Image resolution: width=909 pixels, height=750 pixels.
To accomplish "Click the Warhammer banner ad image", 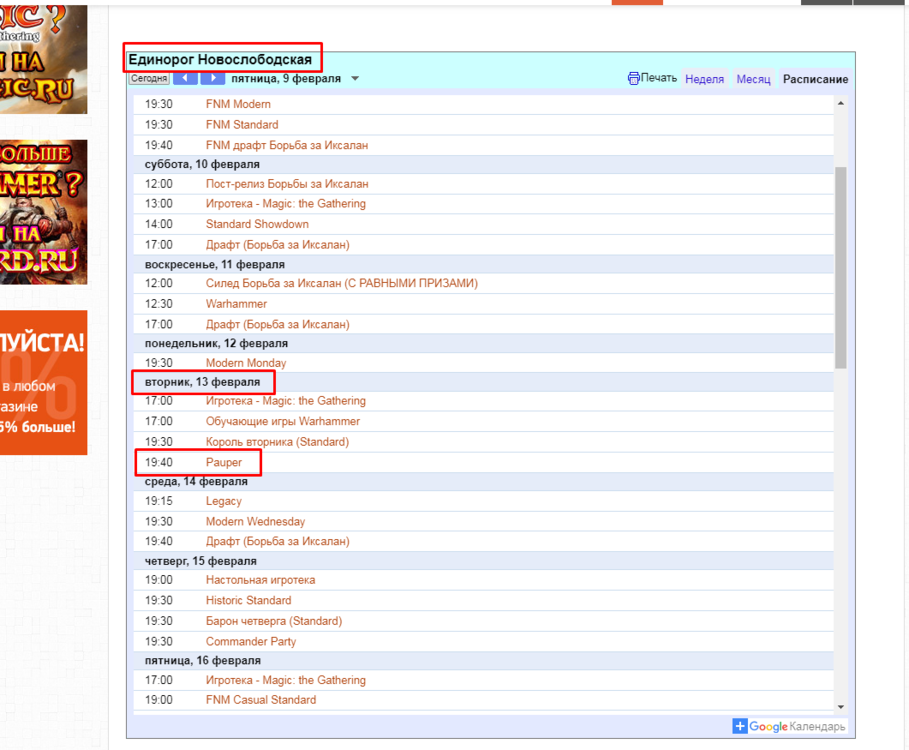I will tap(43, 212).
